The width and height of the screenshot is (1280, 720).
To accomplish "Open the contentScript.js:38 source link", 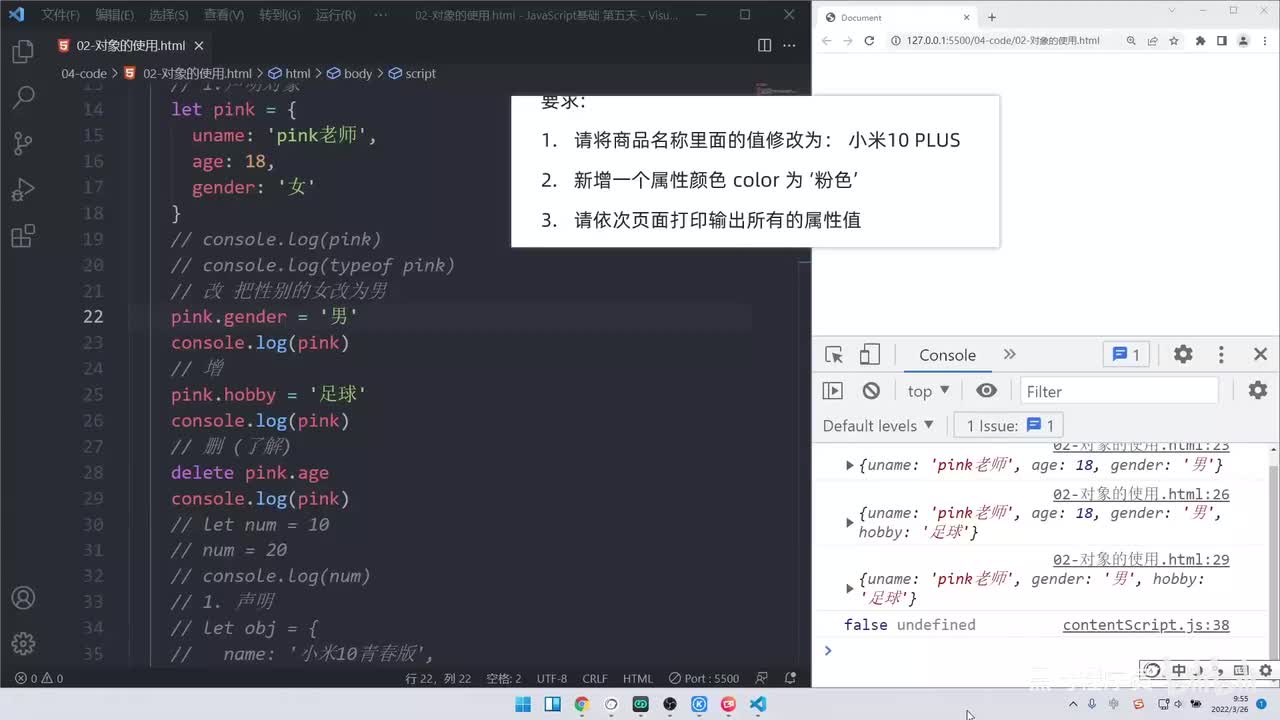I will pos(1146,625).
